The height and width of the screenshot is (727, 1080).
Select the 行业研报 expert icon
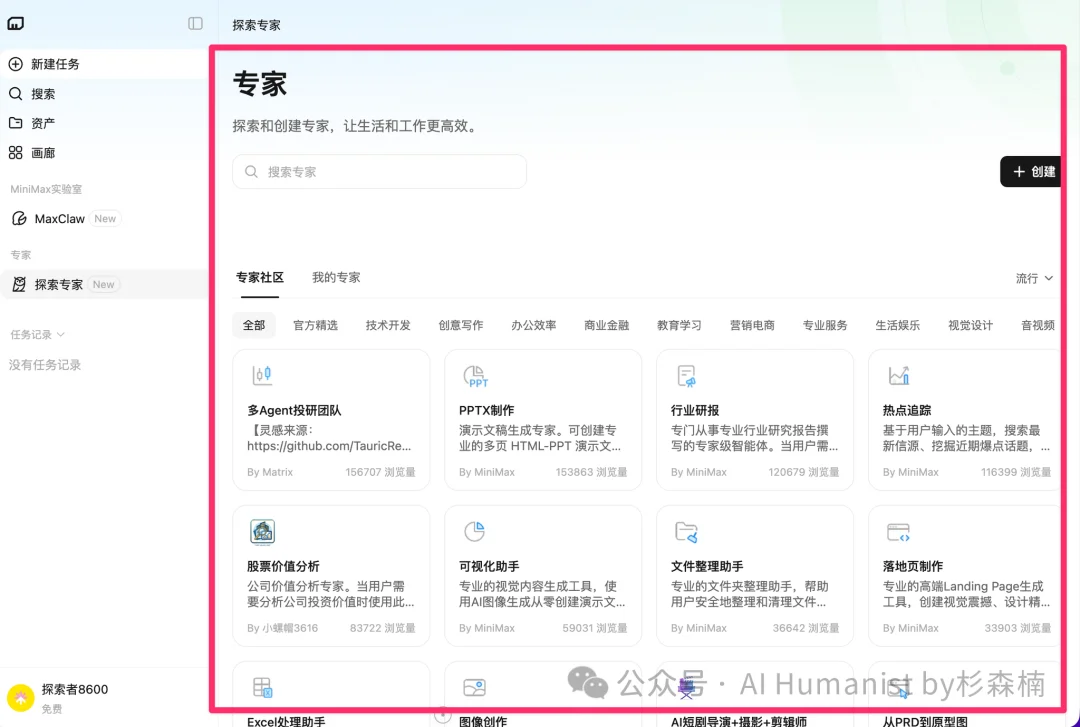tap(686, 376)
